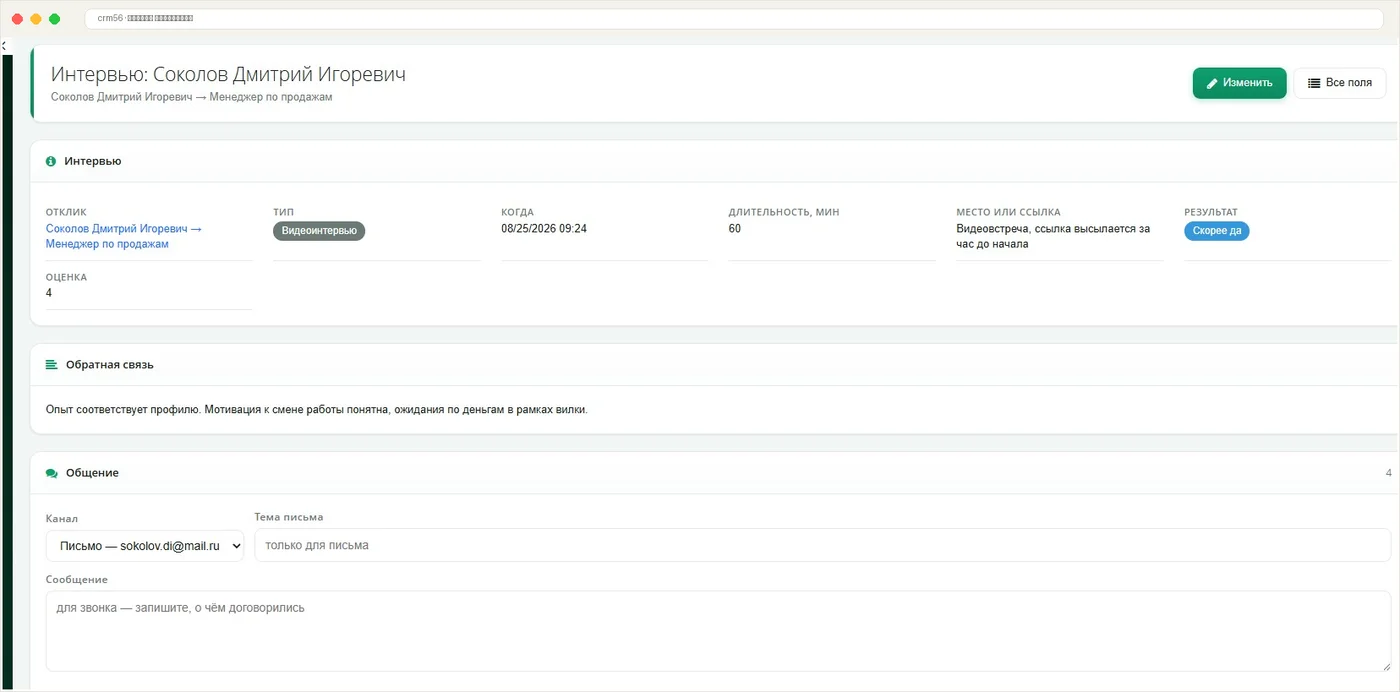This screenshot has height=692, width=1400.
Task: Click the macOS green fullscreen window button
Action: click(x=54, y=19)
